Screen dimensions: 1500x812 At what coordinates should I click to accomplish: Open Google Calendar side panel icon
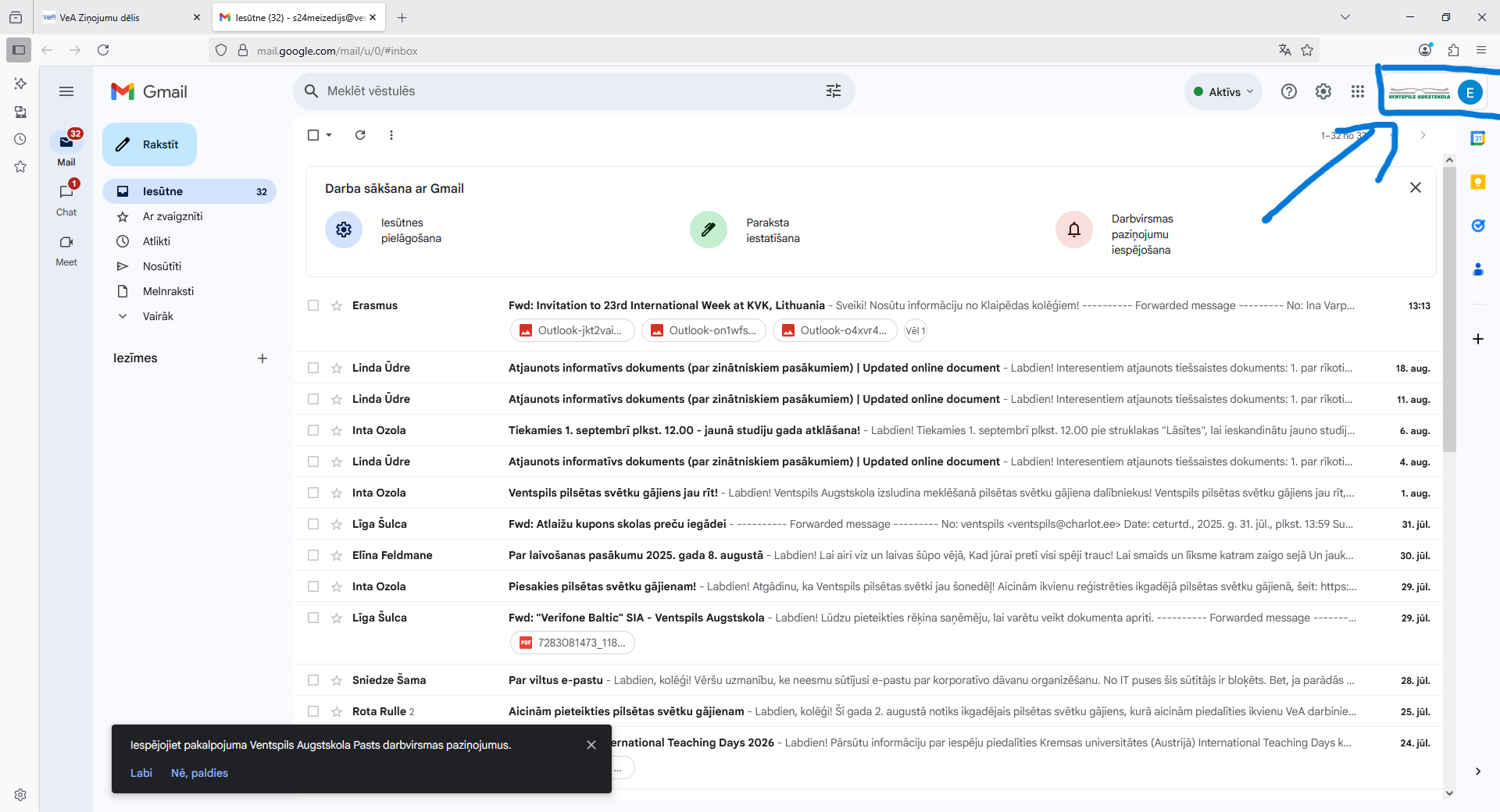(1477, 138)
